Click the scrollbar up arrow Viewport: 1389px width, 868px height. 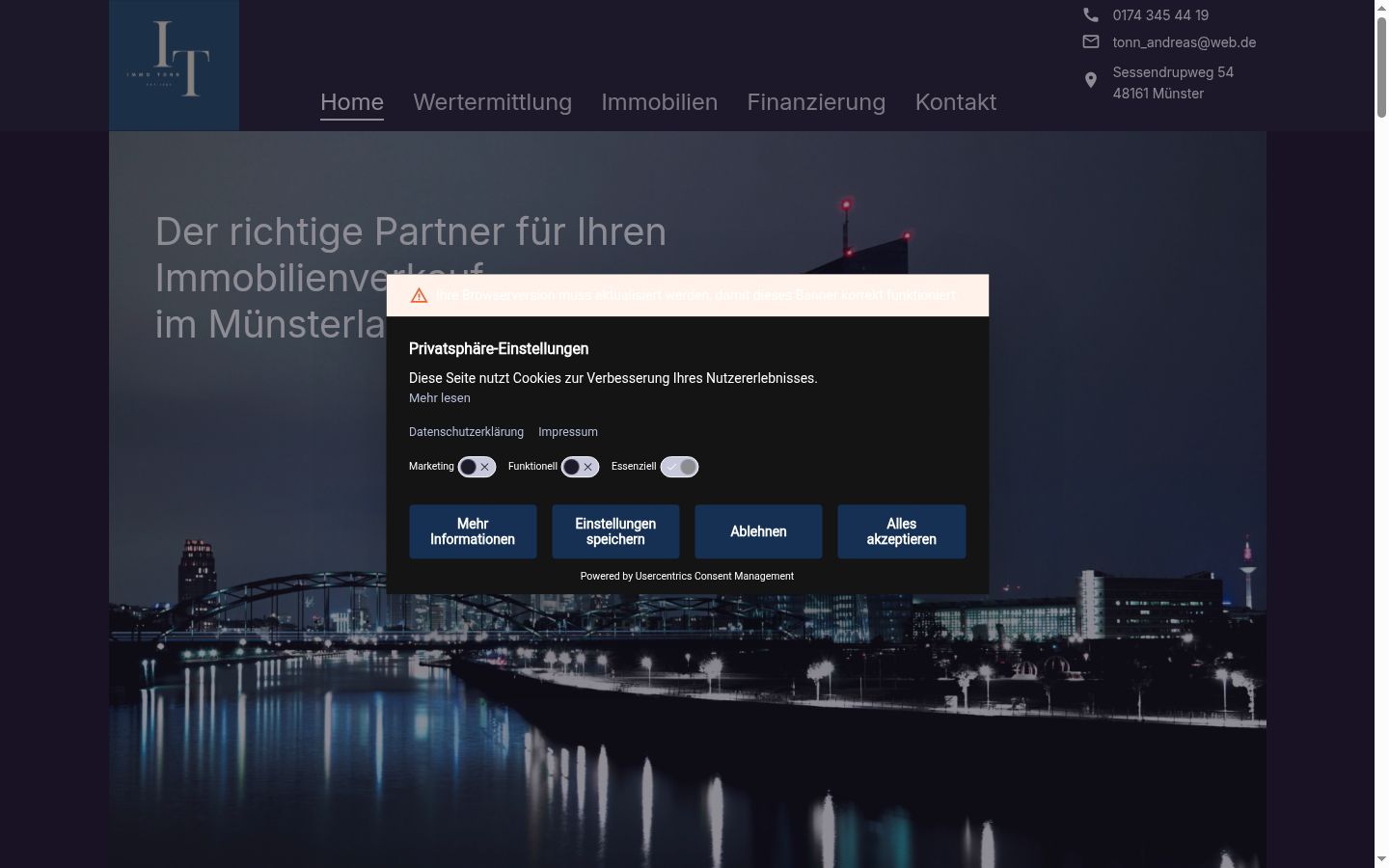1381,7
